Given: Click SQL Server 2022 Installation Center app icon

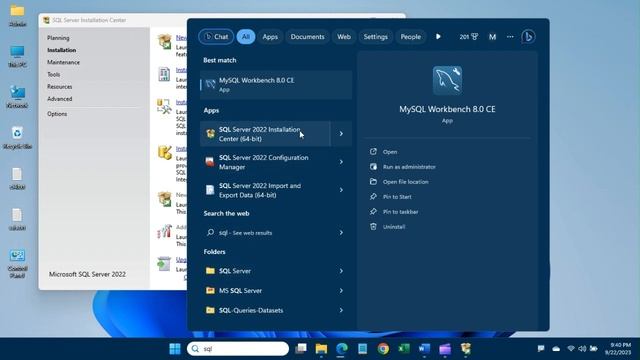Looking at the screenshot, I should 210,134.
